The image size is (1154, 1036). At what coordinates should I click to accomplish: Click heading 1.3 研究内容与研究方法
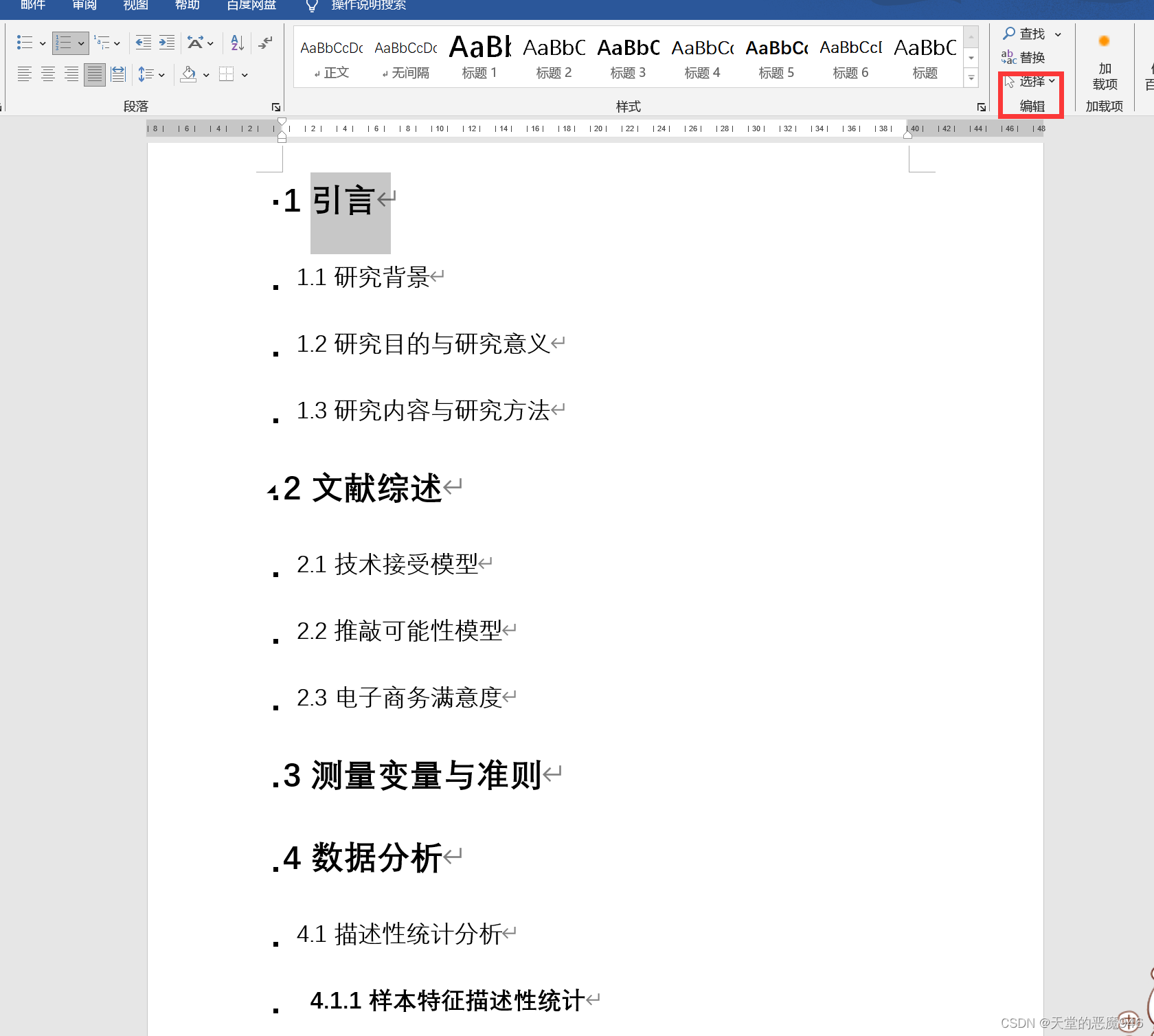[x=423, y=411]
